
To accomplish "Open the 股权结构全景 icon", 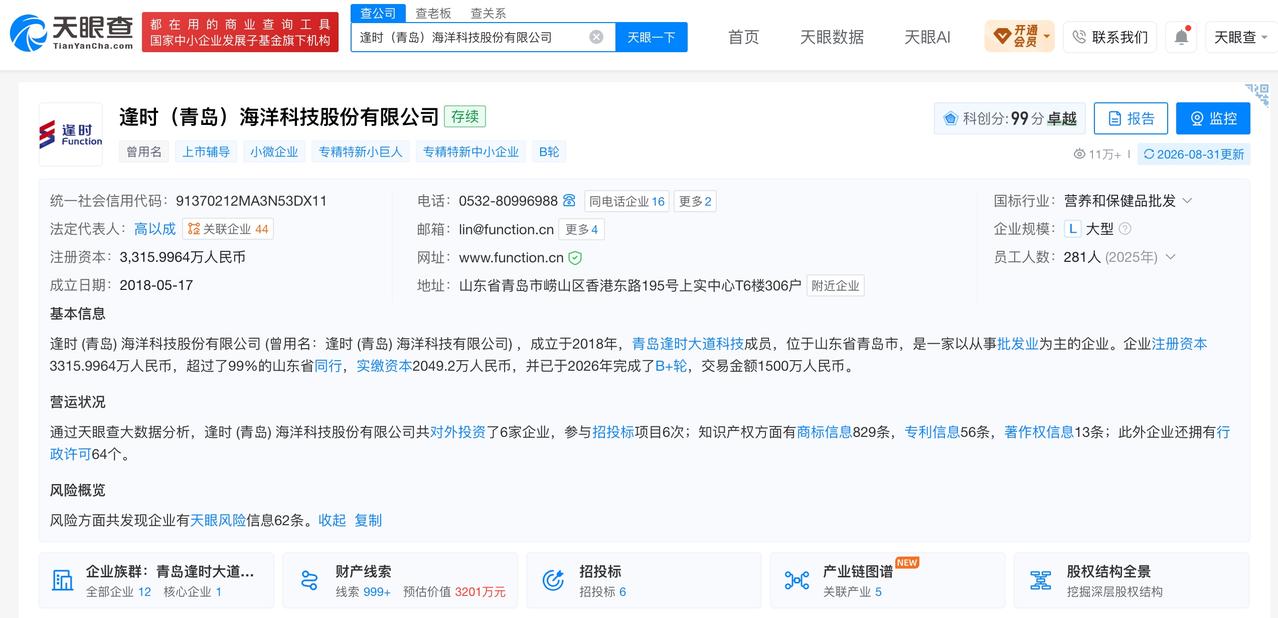I will [1041, 580].
